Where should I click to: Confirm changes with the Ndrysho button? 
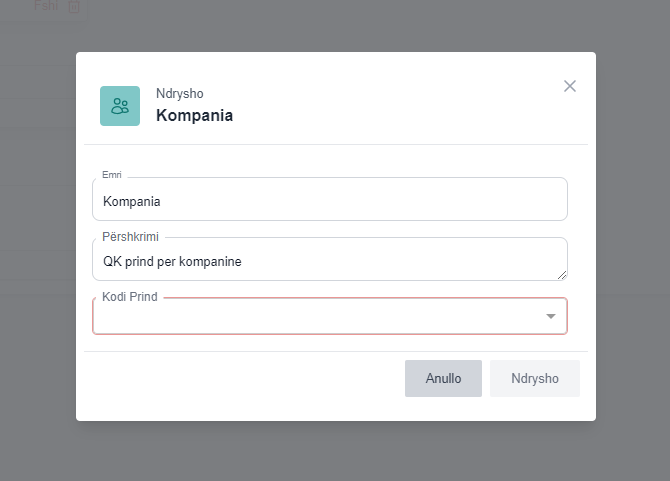click(x=534, y=379)
